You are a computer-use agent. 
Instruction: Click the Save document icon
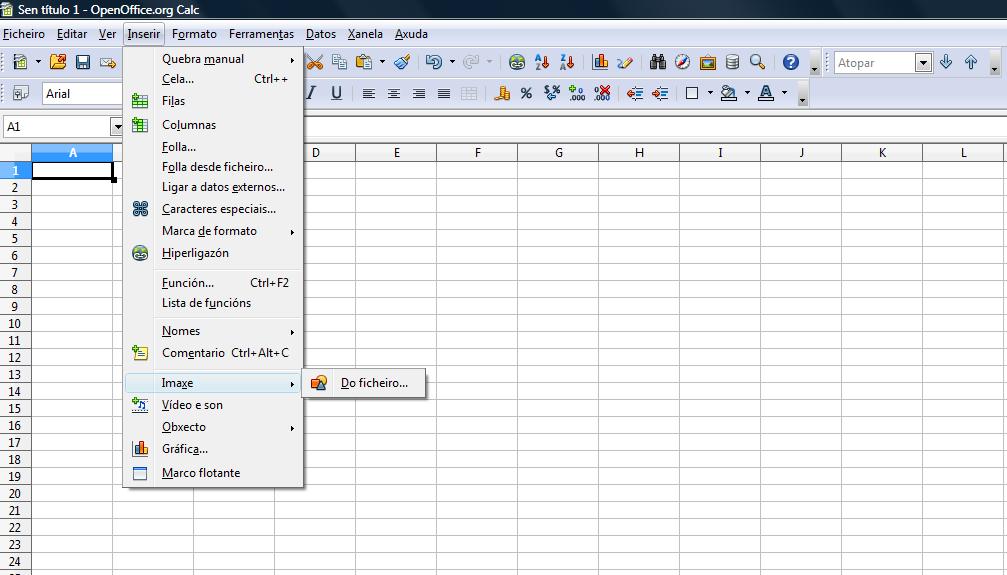(x=83, y=63)
